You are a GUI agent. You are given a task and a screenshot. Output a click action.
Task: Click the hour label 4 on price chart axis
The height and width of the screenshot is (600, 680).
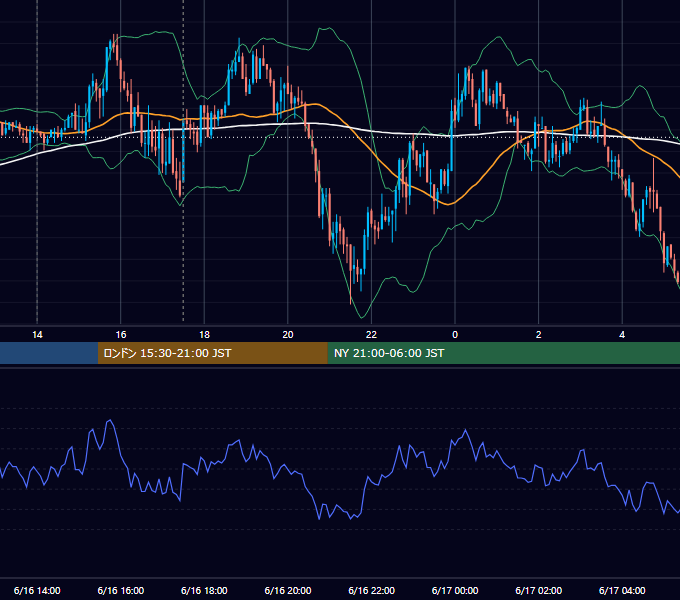622,335
